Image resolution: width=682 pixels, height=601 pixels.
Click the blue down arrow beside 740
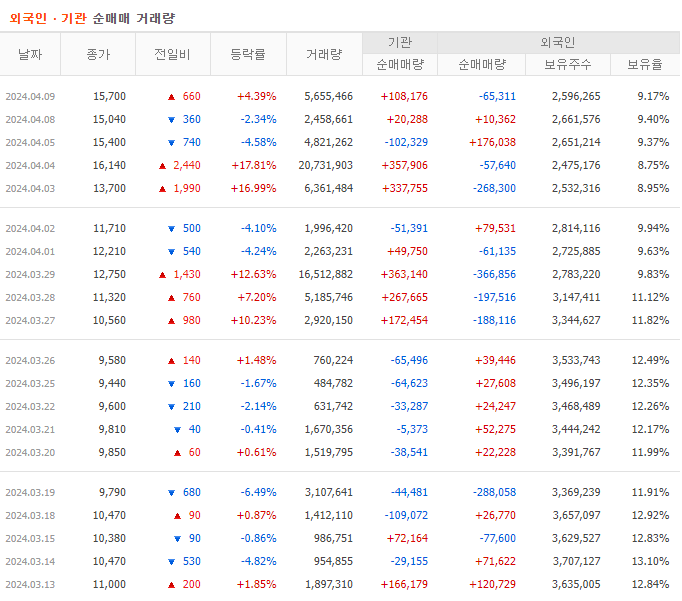click(171, 143)
